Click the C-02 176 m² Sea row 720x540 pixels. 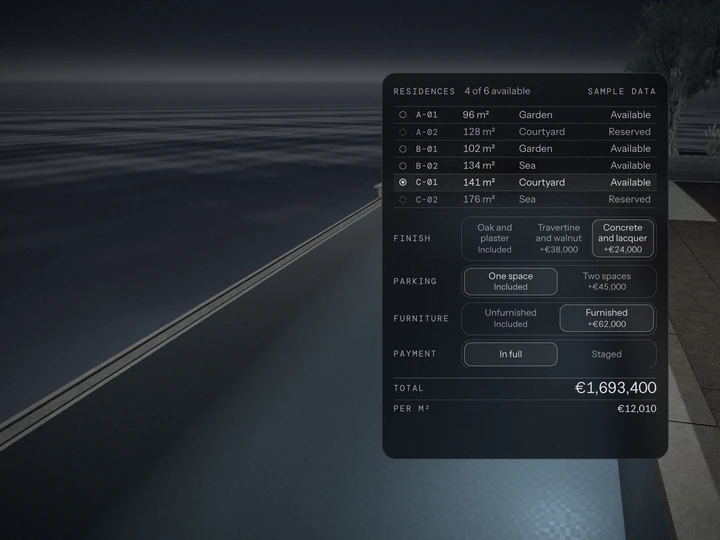click(x=525, y=200)
